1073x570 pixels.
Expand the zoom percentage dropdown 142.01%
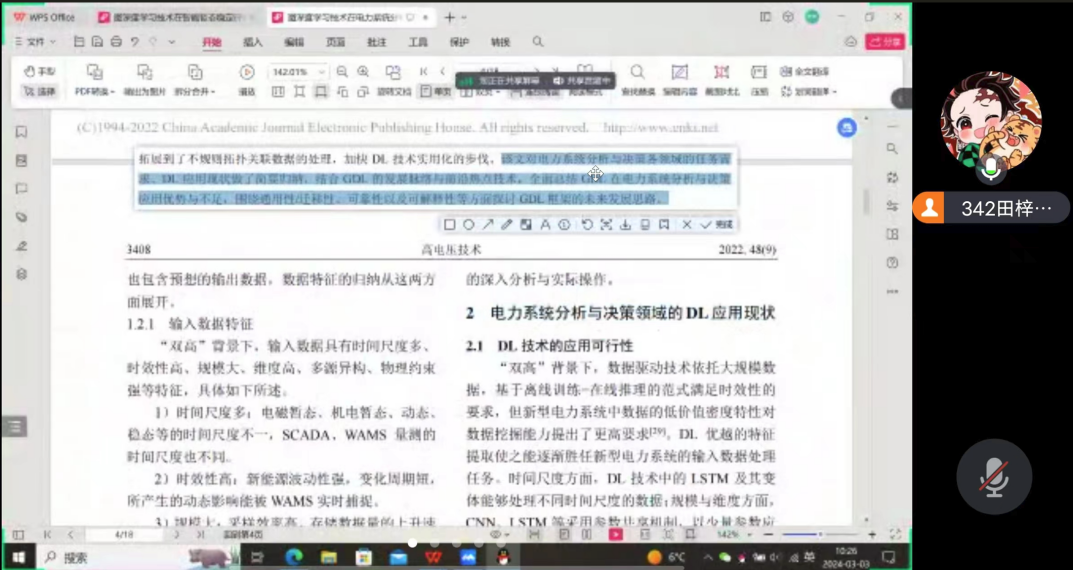click(x=321, y=72)
